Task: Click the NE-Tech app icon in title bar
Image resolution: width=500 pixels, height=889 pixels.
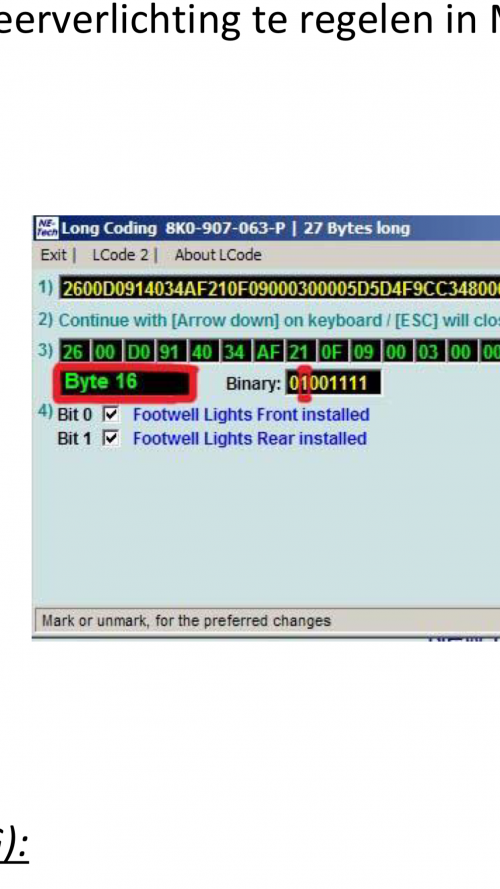Action: (46, 228)
